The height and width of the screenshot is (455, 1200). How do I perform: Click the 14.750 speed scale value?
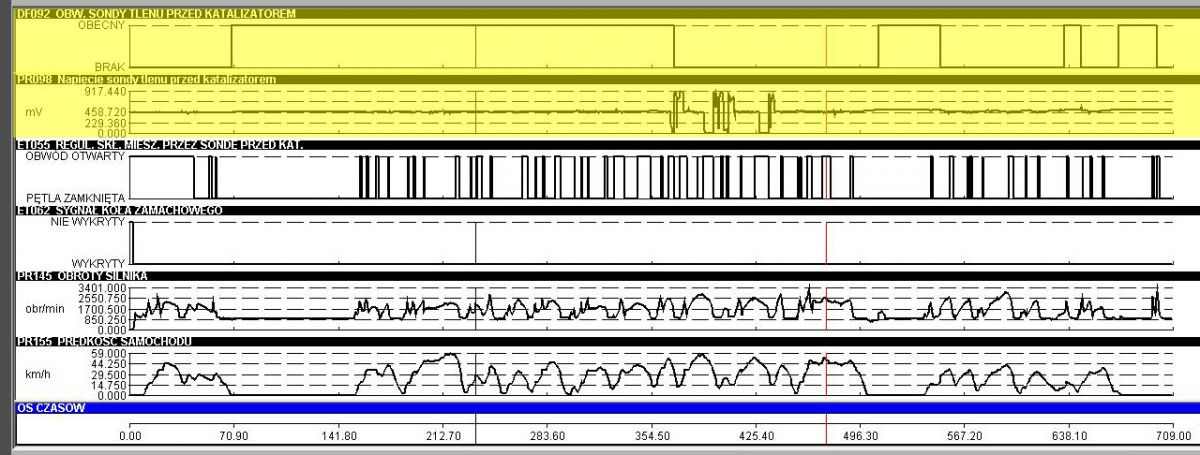pyautogui.click(x=107, y=386)
